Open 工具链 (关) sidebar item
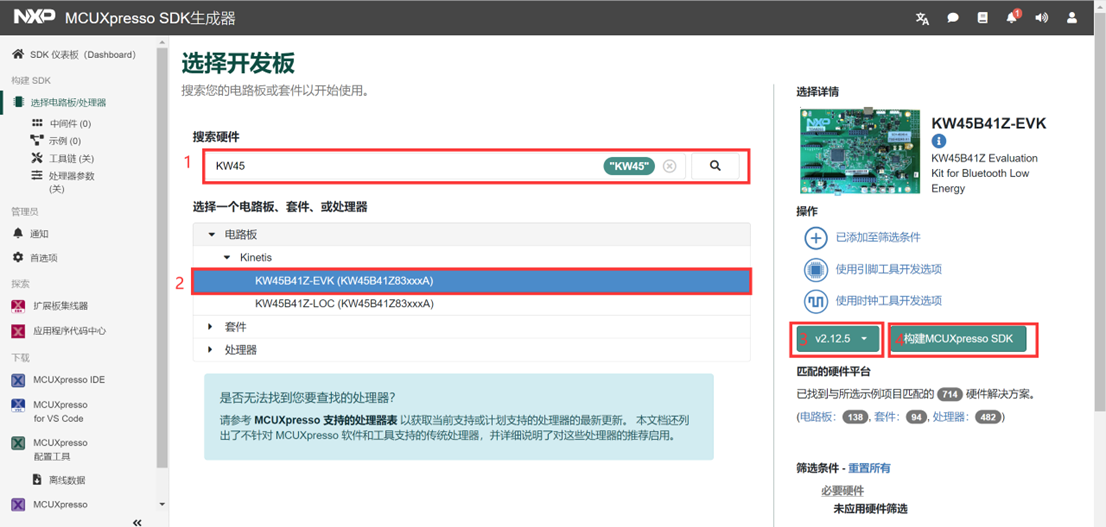The image size is (1106, 527). tap(71, 158)
